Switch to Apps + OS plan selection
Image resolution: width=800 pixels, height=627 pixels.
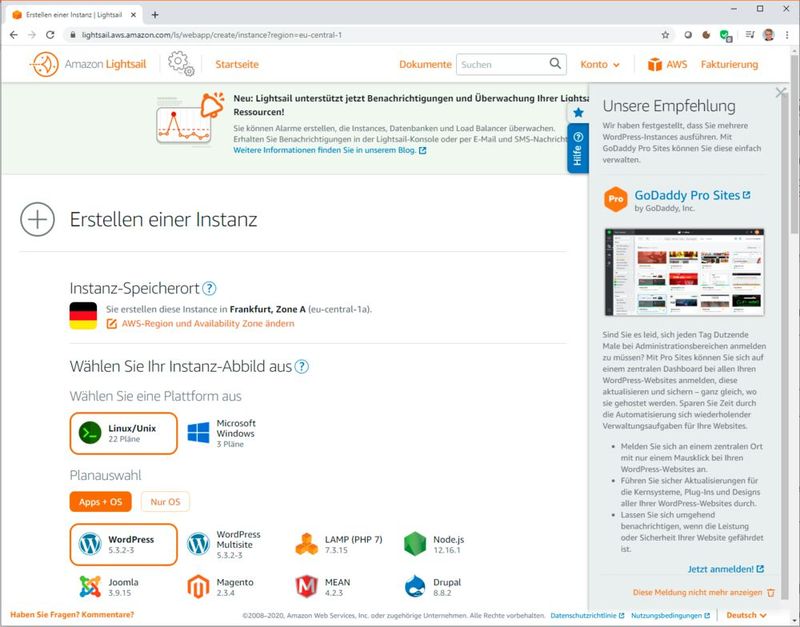[101, 501]
